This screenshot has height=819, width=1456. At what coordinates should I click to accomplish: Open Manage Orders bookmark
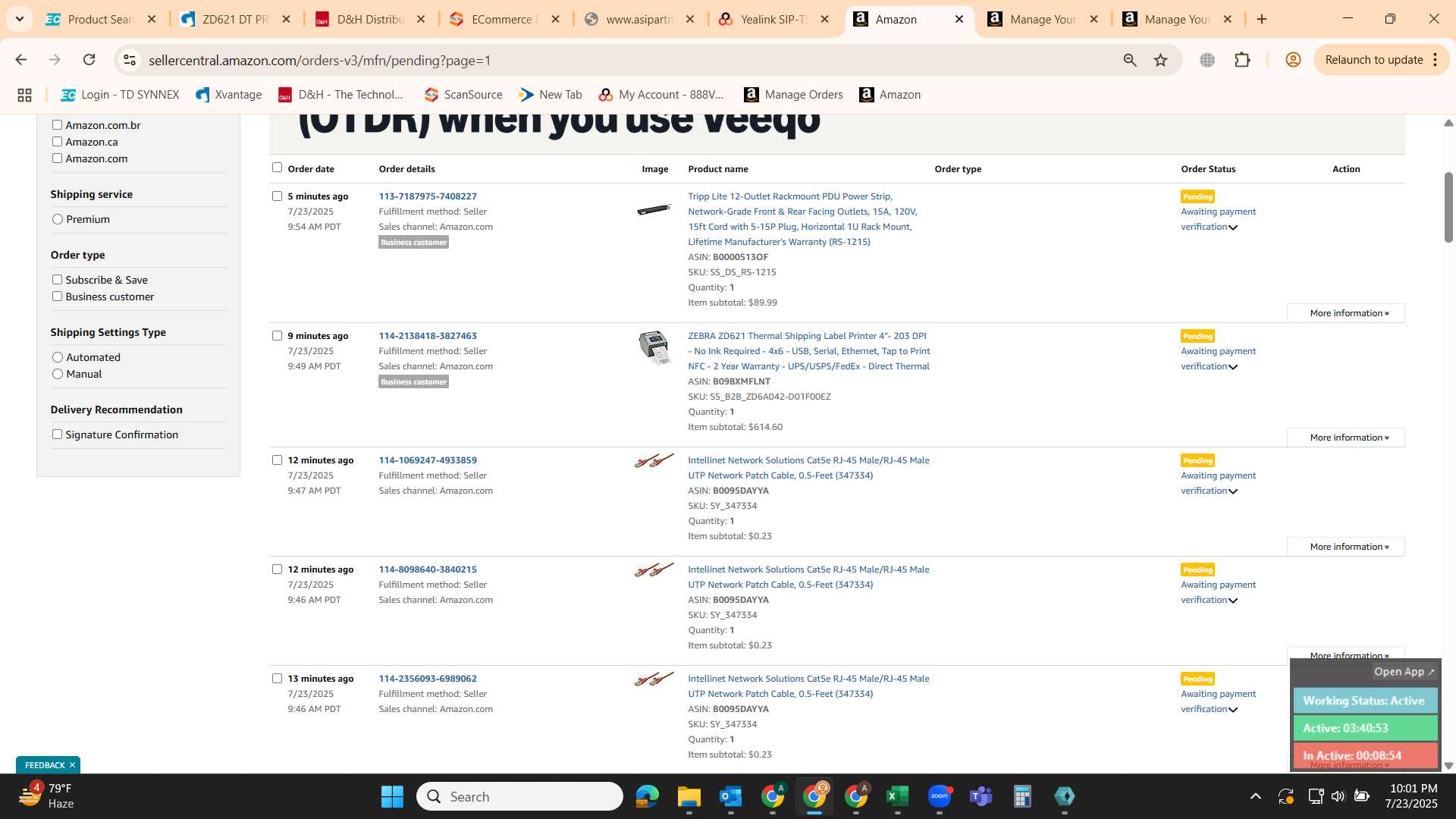point(793,95)
